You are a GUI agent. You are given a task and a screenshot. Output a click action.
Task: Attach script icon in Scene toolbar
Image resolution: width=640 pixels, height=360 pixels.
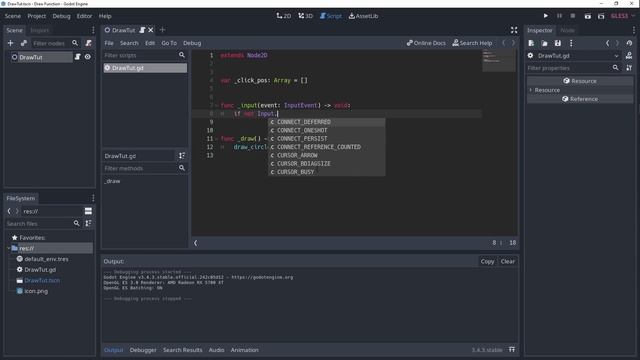click(x=89, y=43)
